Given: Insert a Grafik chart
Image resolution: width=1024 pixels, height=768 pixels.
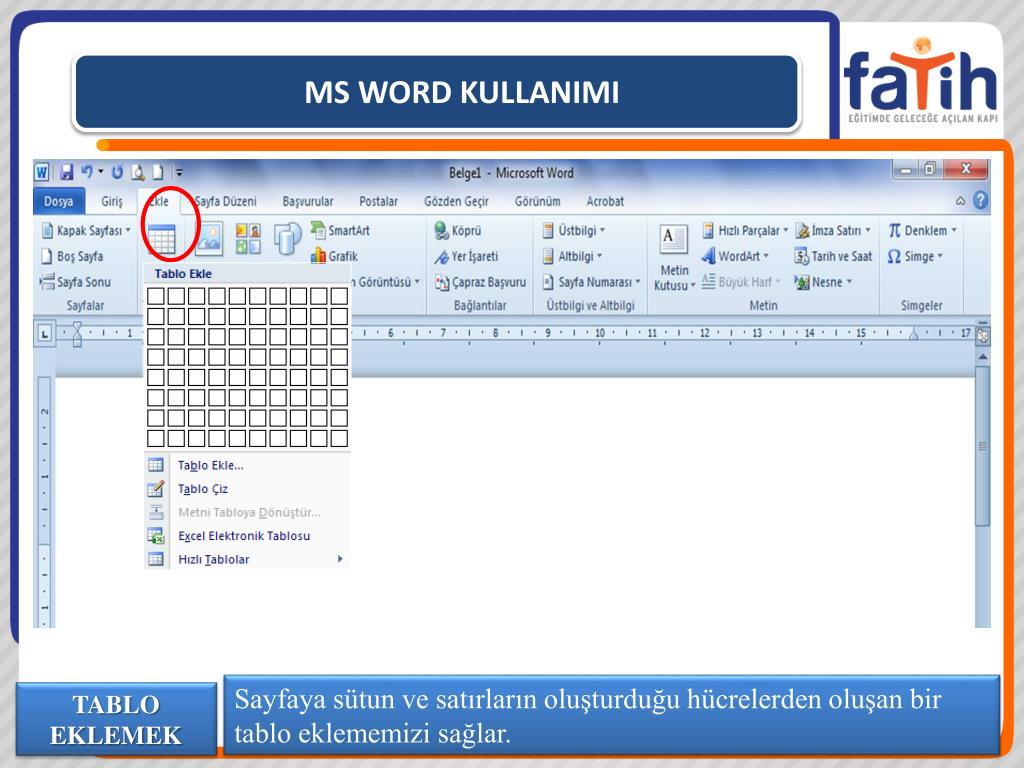Looking at the screenshot, I should pyautogui.click(x=335, y=256).
